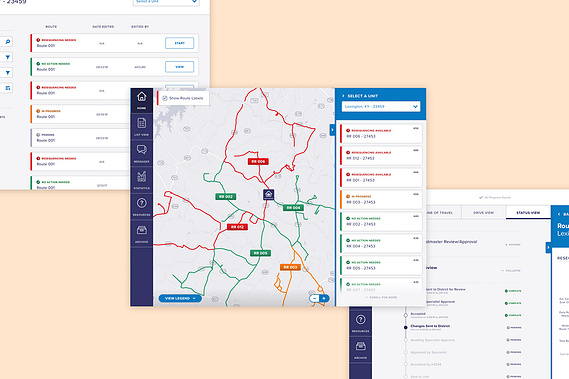Switch to List View in the sidebar
The height and width of the screenshot is (379, 569).
coord(142,126)
